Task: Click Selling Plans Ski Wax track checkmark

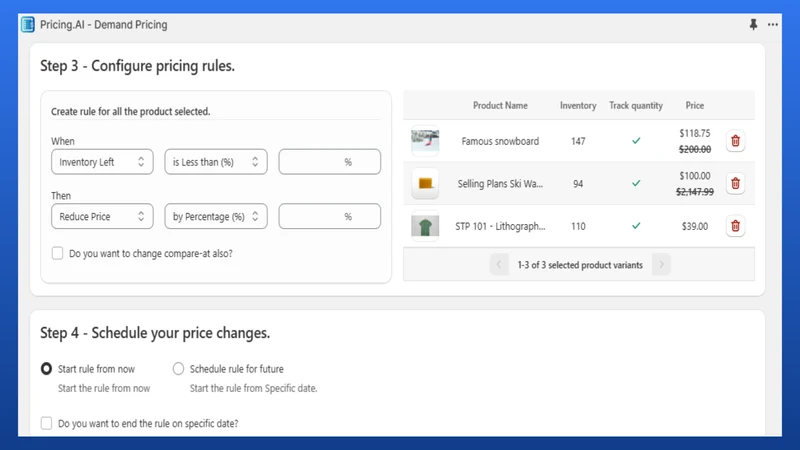Action: coord(636,183)
